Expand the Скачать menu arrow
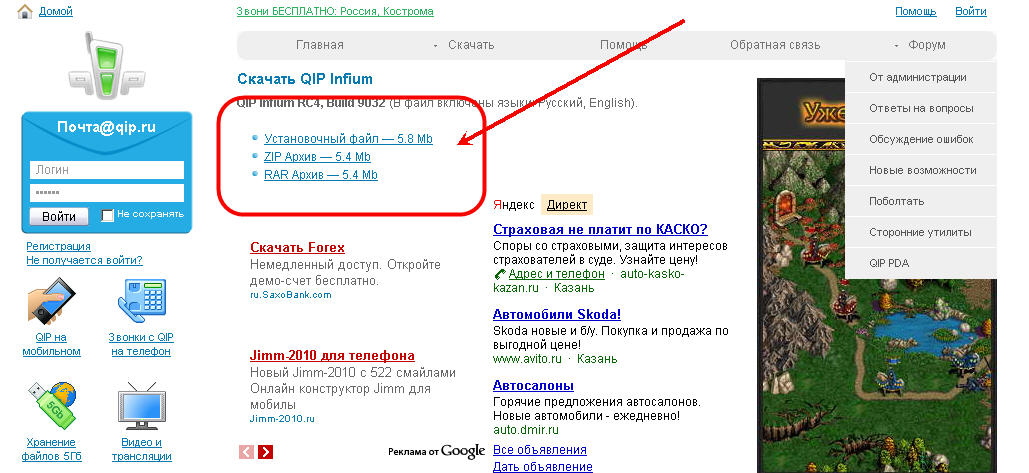Image resolution: width=1029 pixels, height=473 pixels. 435,46
